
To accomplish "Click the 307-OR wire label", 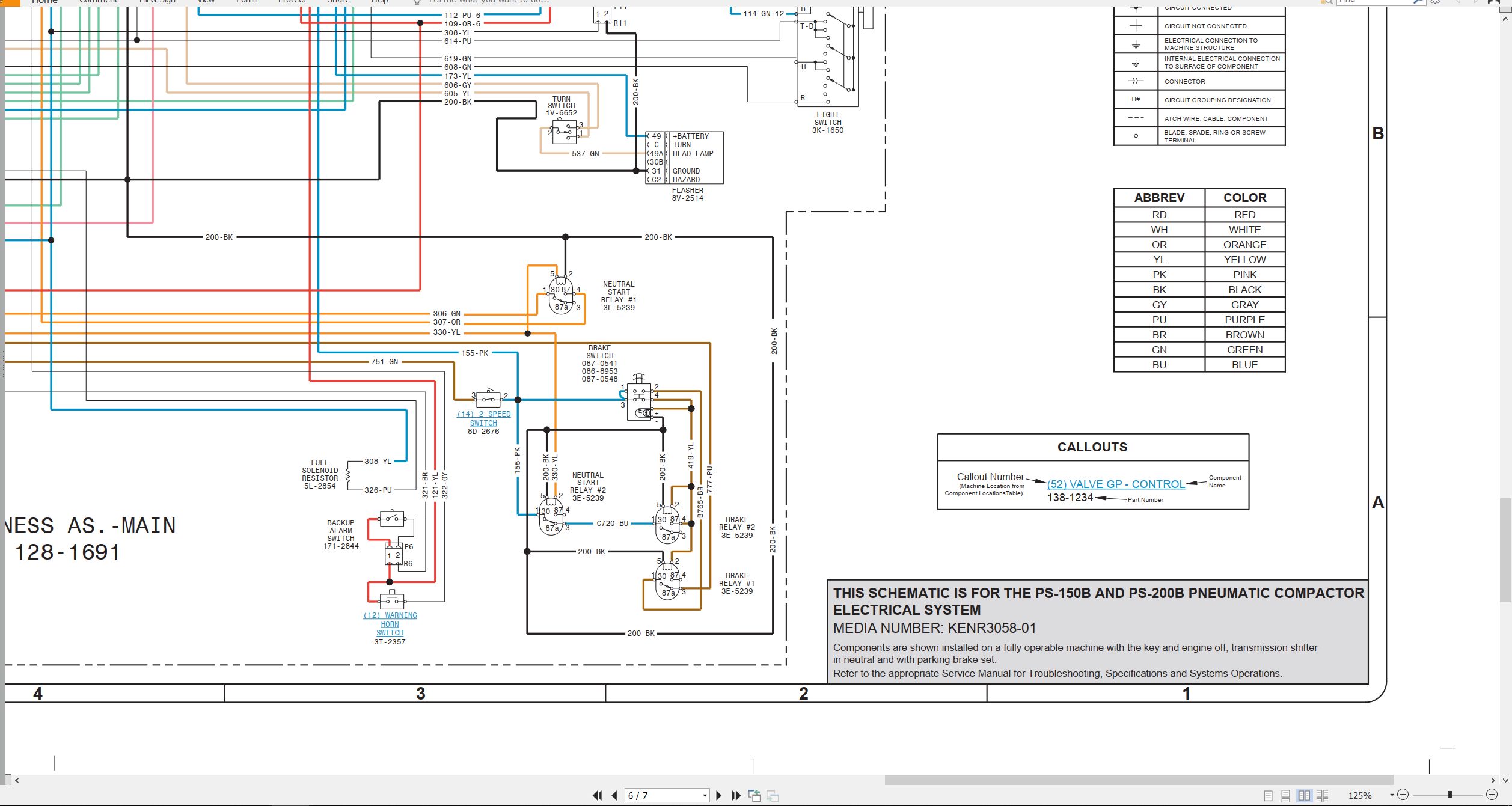I will 447,322.
